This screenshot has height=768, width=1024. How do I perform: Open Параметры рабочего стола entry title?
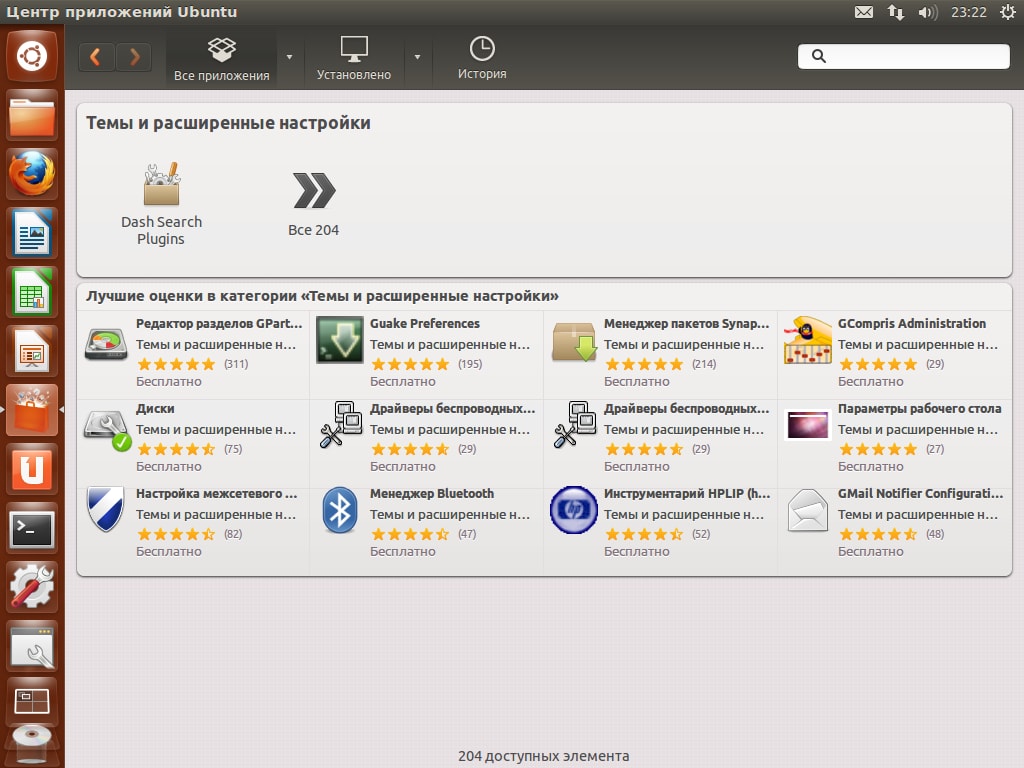pos(920,409)
